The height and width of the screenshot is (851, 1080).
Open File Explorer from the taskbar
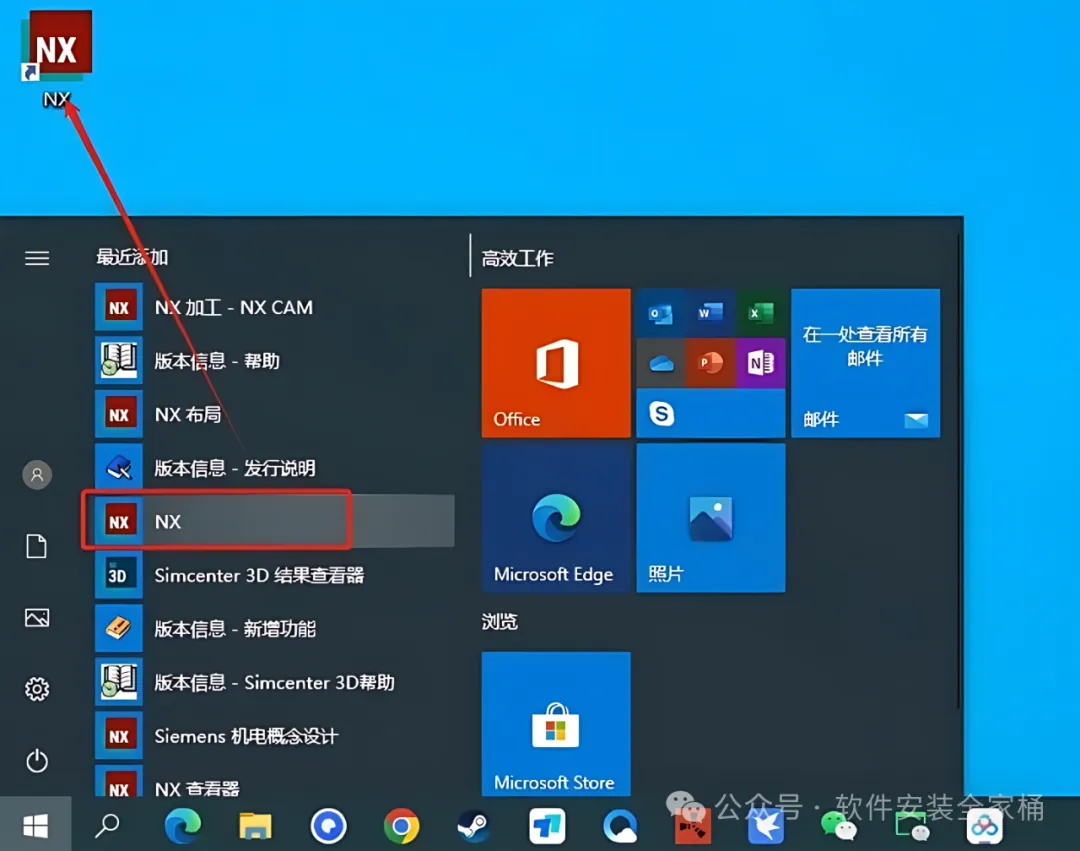255,826
